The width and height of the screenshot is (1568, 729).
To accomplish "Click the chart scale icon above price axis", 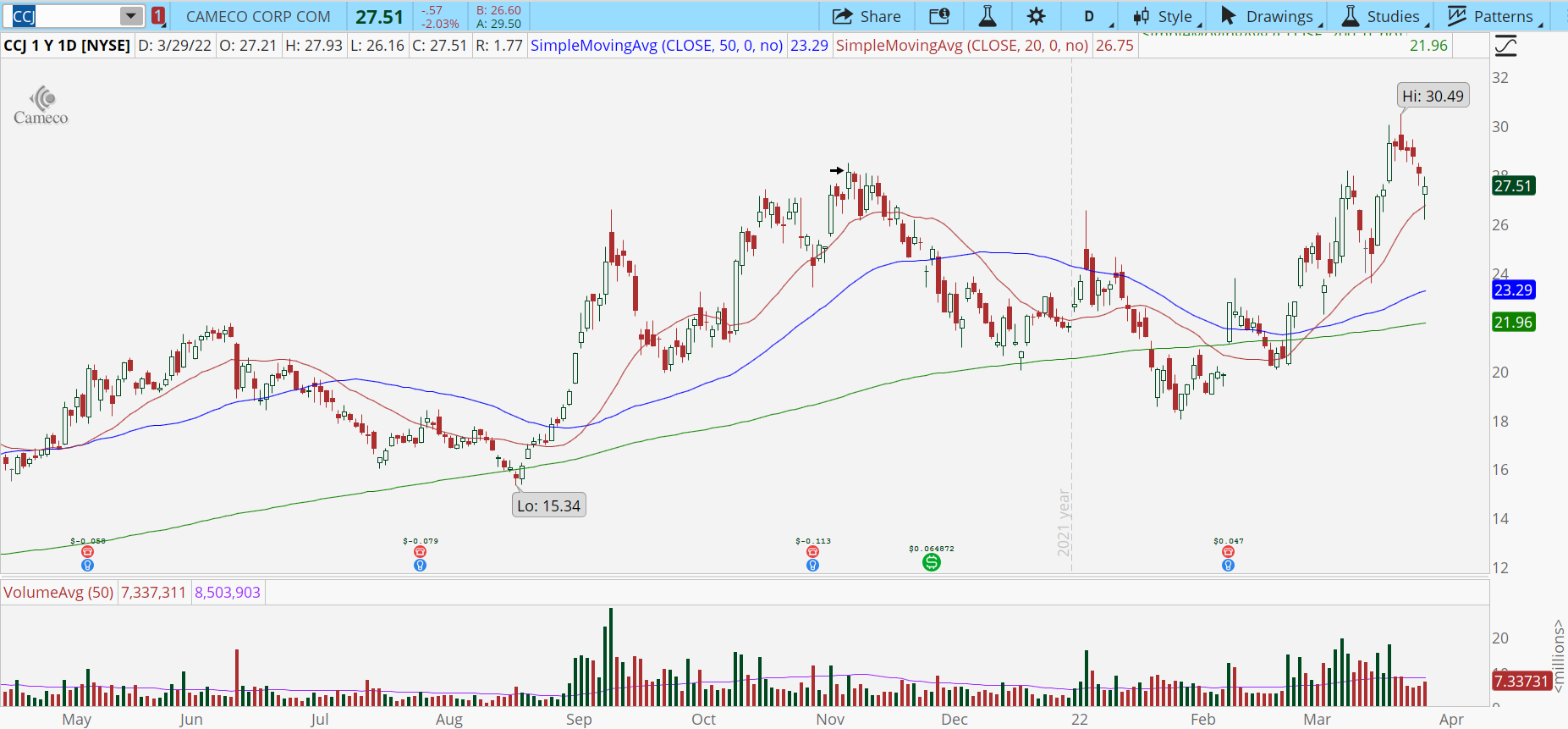I will (1506, 46).
